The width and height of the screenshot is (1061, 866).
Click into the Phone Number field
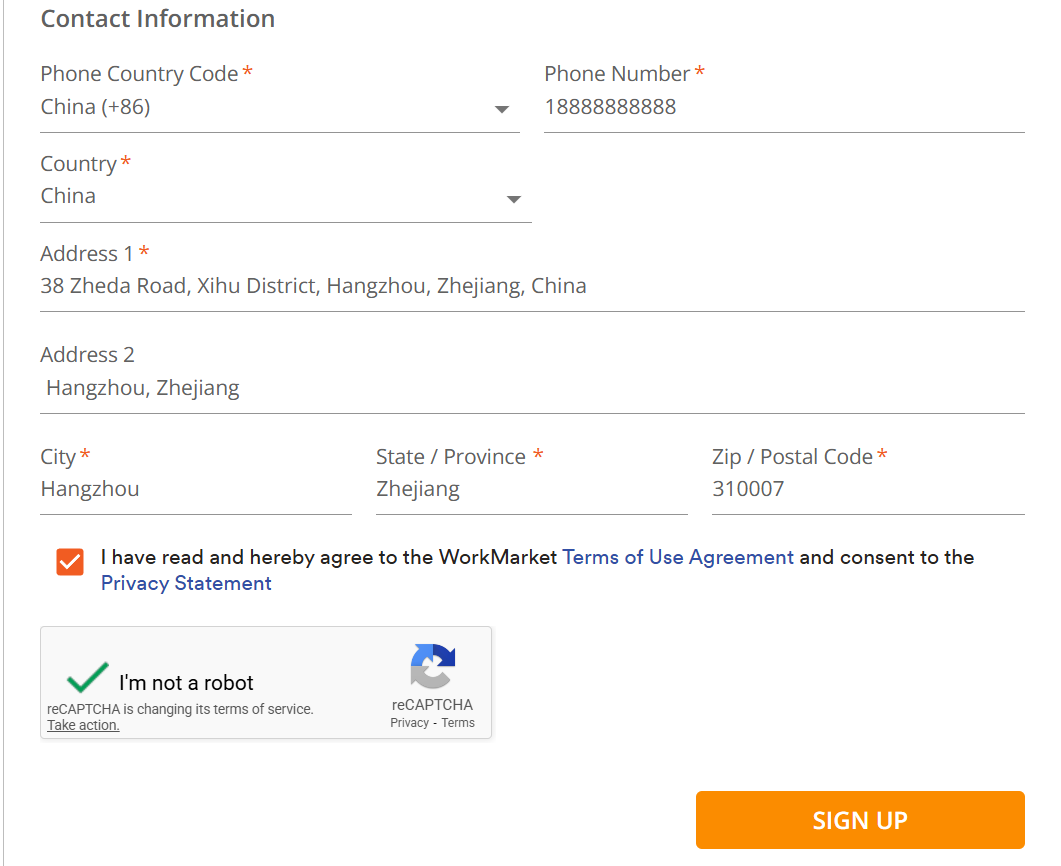[x=784, y=107]
